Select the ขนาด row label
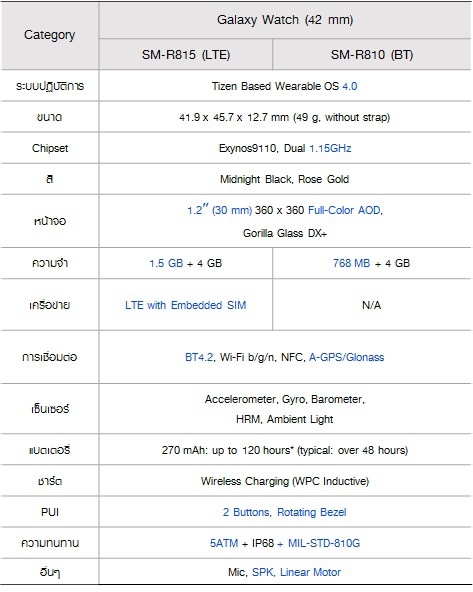Viewport: 473px width, 592px height. 49,117
